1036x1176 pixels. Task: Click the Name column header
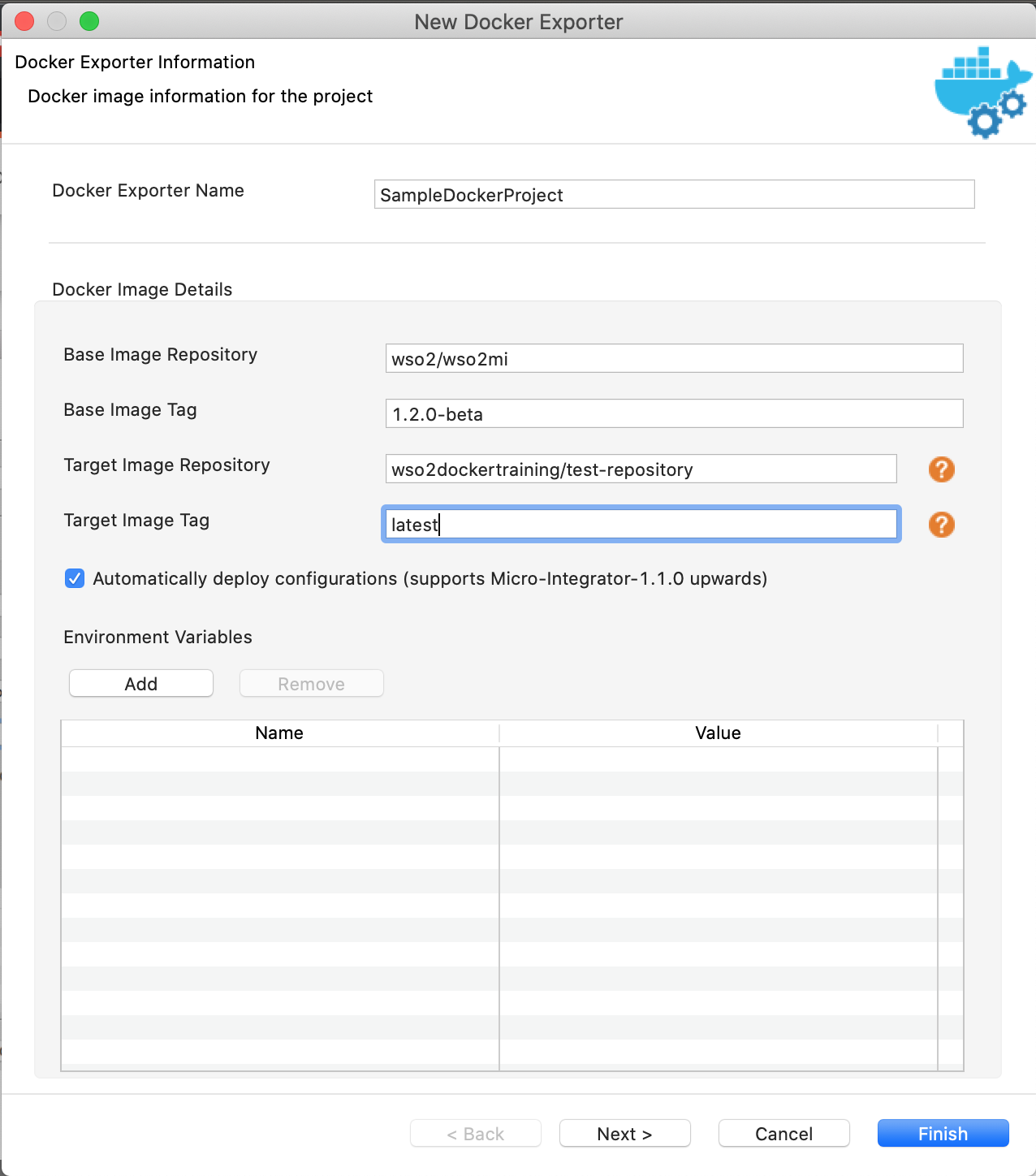click(x=280, y=733)
